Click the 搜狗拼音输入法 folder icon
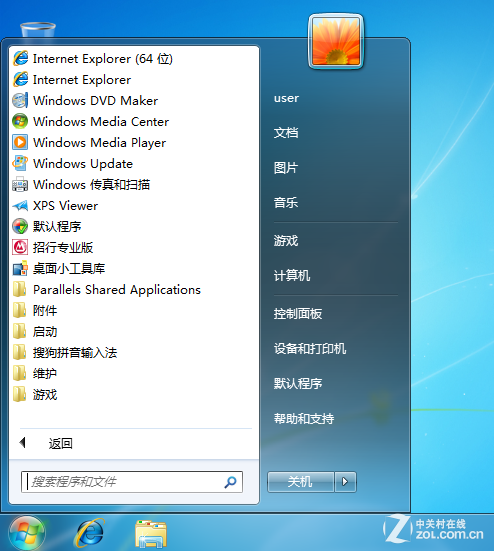The width and height of the screenshot is (494, 551). click(x=20, y=352)
